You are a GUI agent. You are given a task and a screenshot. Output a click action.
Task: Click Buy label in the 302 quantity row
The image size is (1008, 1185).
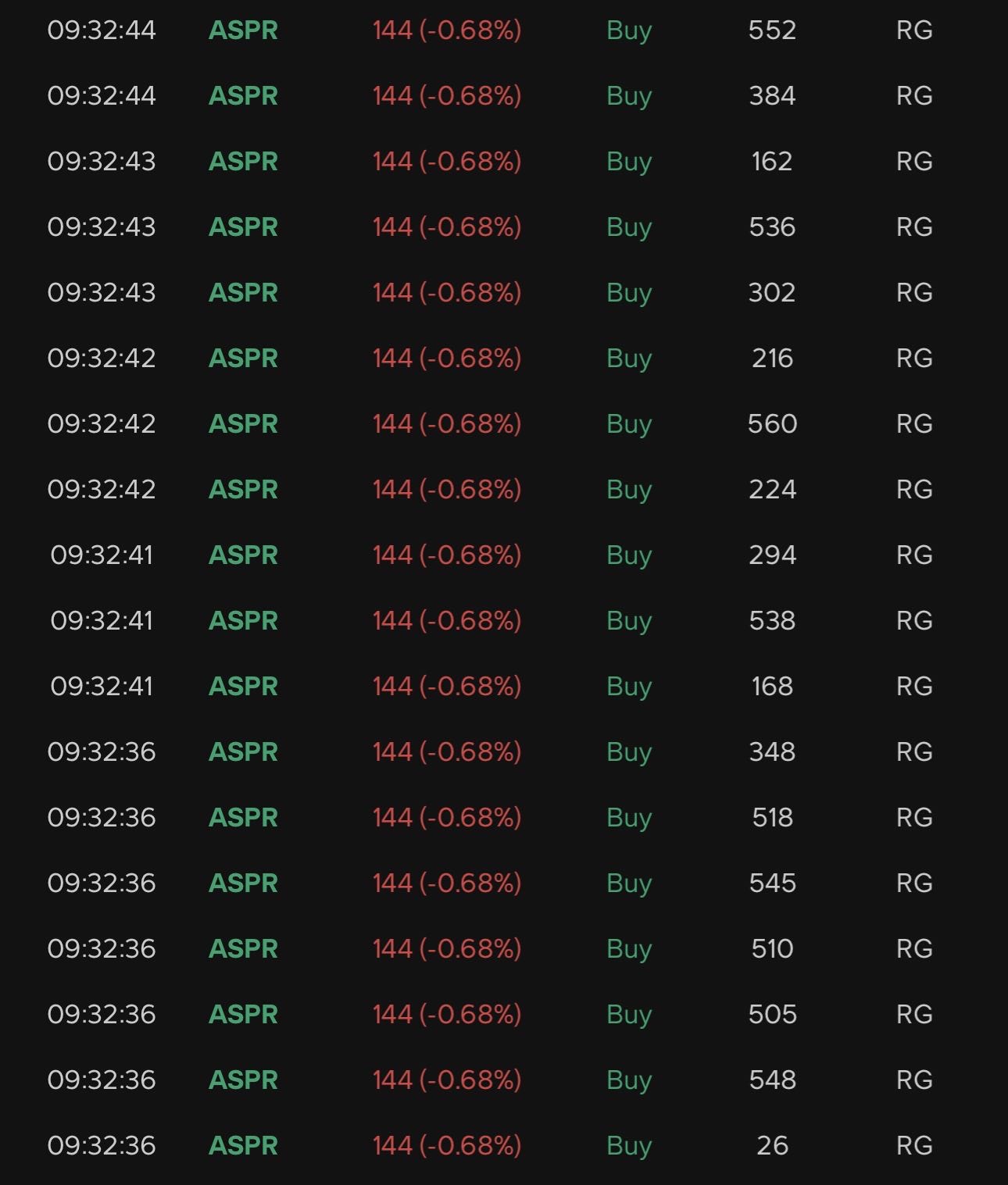[x=628, y=293]
